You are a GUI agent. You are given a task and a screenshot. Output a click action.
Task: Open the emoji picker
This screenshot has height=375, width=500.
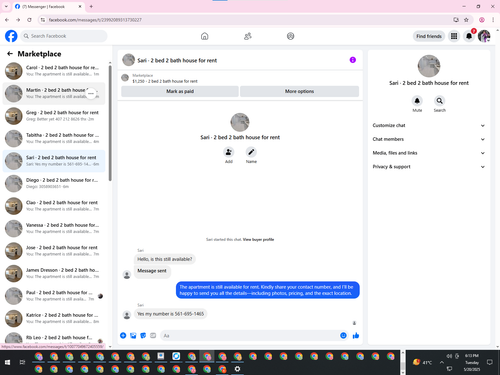point(343,336)
